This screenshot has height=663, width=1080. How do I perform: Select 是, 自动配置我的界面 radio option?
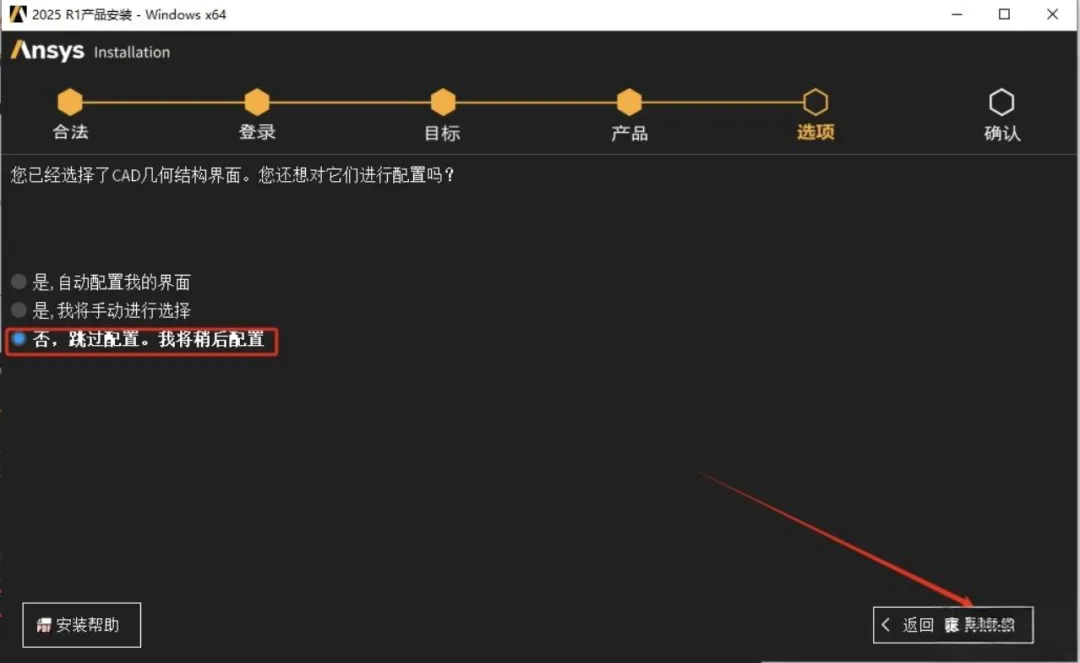pyautogui.click(x=19, y=282)
